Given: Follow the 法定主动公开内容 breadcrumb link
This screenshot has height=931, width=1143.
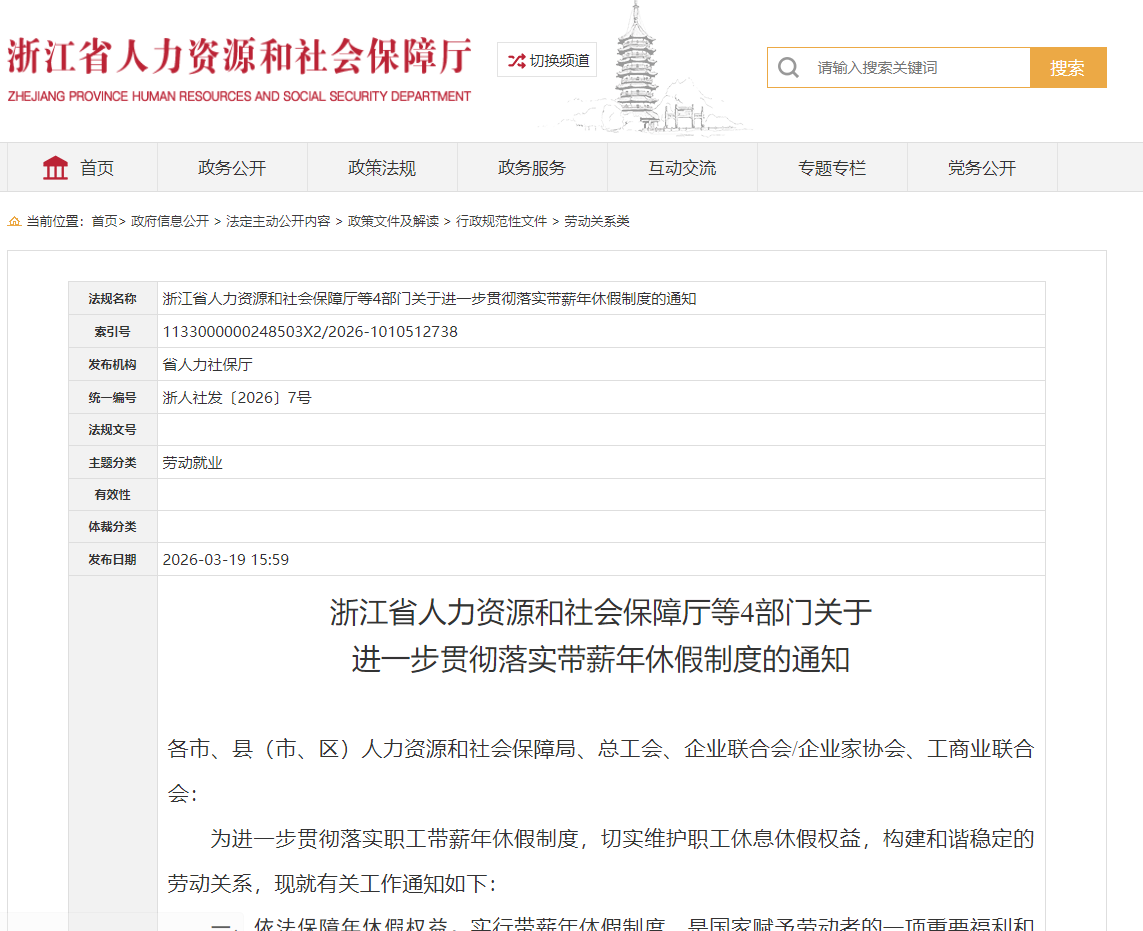Looking at the screenshot, I should (x=278, y=222).
